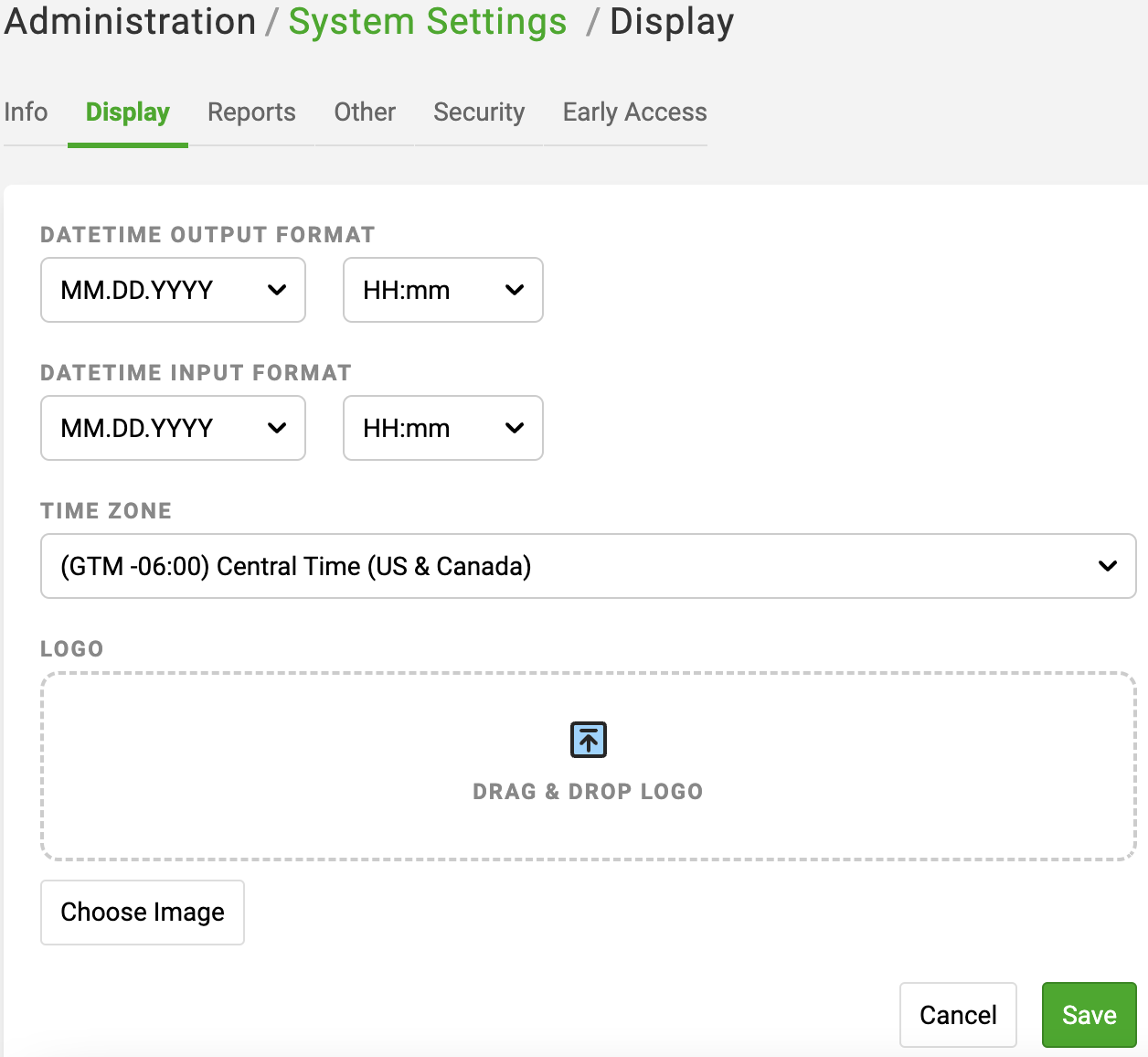Click the Administration breadcrumb
Viewport: 1148px width, 1057px height.
pyautogui.click(x=130, y=22)
